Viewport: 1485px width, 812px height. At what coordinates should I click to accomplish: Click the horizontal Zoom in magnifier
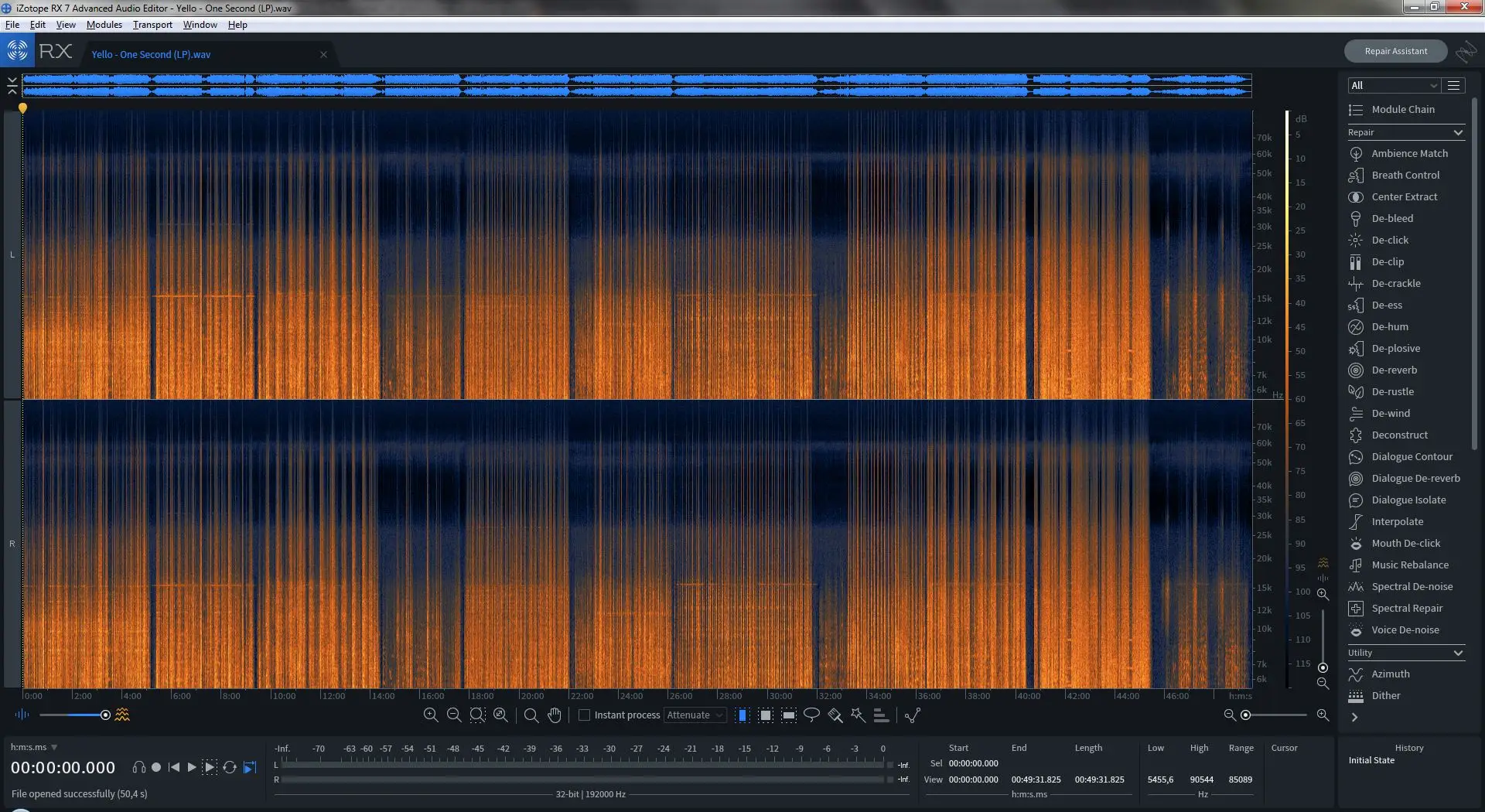point(1323,715)
